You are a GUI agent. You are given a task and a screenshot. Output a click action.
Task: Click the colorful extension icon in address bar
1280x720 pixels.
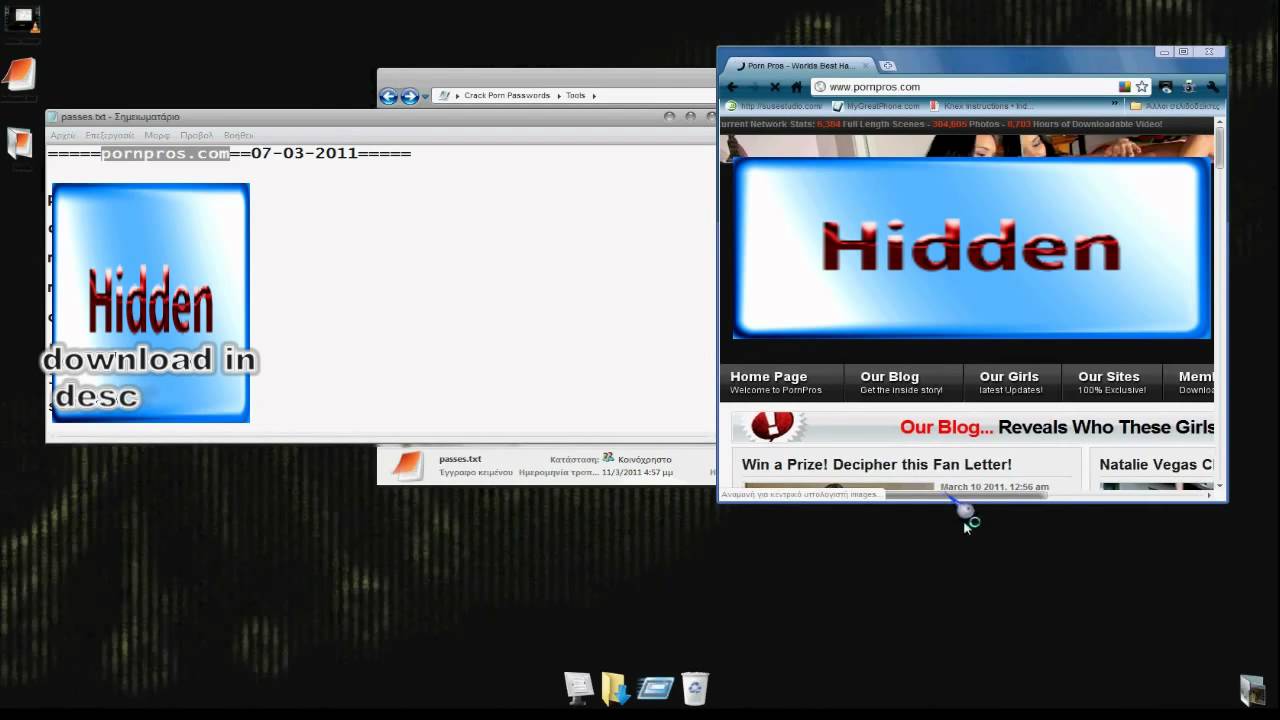pyautogui.click(x=1125, y=87)
